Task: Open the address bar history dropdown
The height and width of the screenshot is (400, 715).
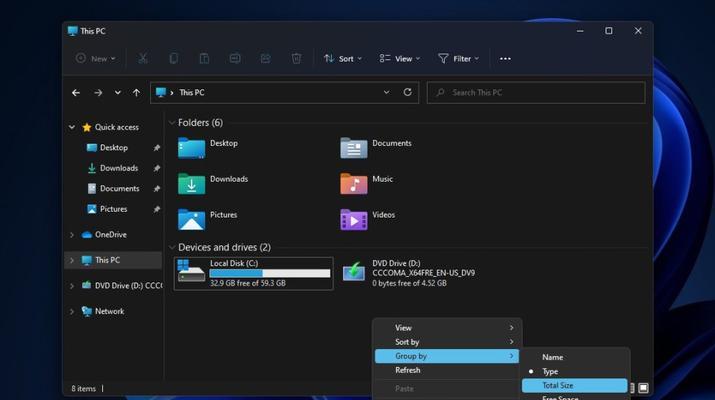Action: click(x=386, y=92)
